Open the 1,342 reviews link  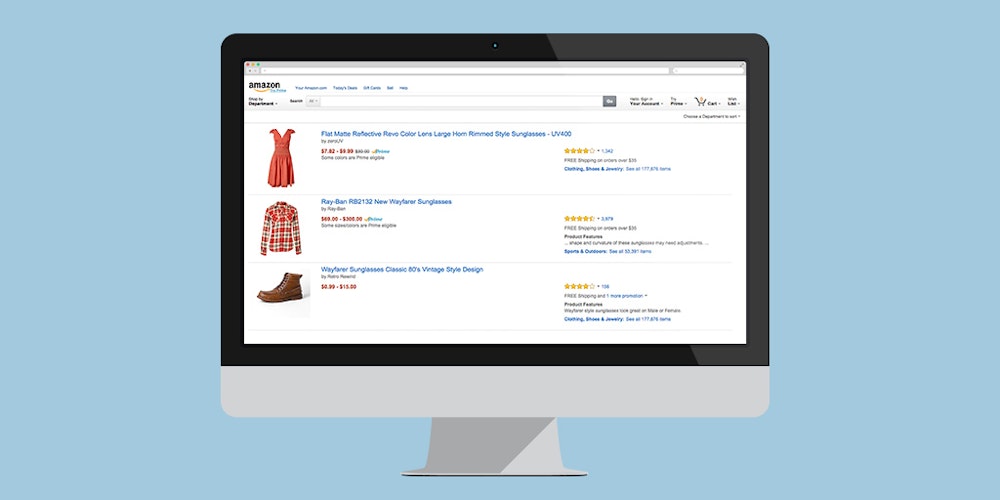pos(607,151)
